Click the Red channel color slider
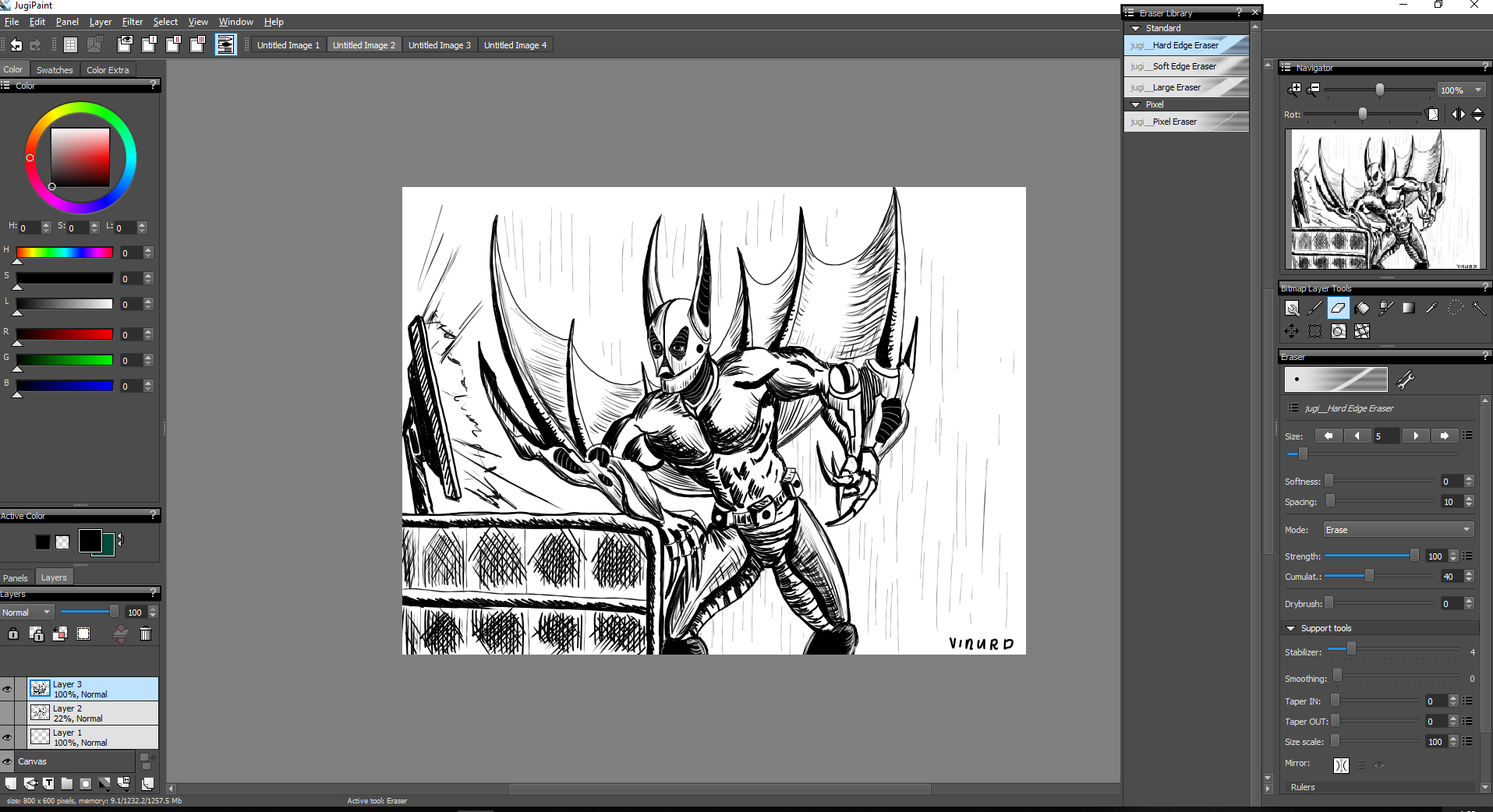This screenshot has height=812, width=1493. click(x=65, y=334)
